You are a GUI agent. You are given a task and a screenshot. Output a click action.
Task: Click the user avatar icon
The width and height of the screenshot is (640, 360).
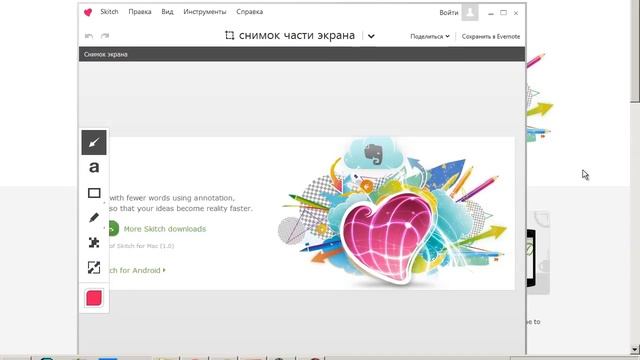(x=470, y=12)
